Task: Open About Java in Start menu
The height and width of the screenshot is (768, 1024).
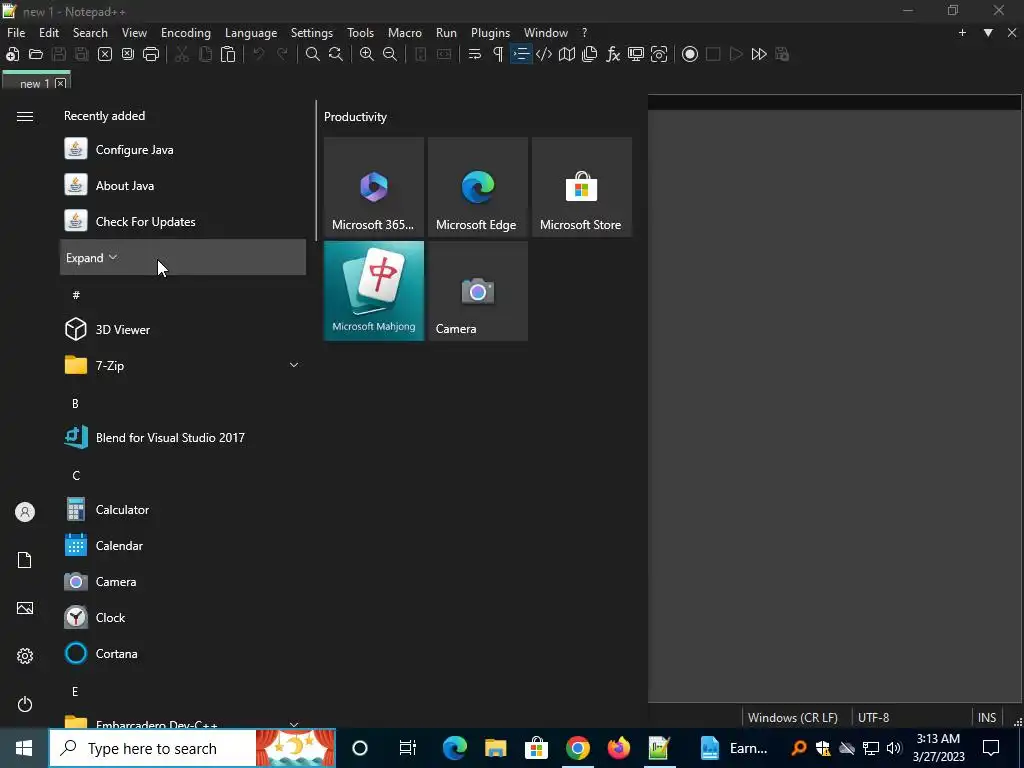Action: click(183, 185)
